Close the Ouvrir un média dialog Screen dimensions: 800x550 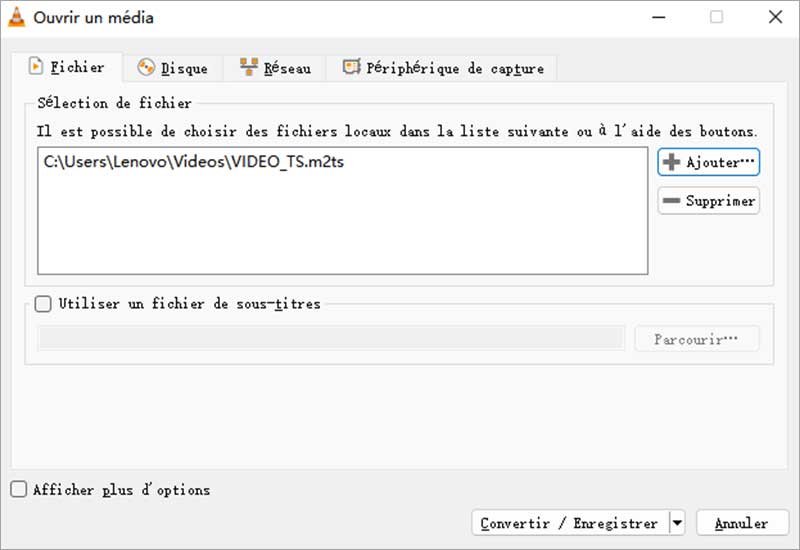pyautogui.click(x=775, y=17)
